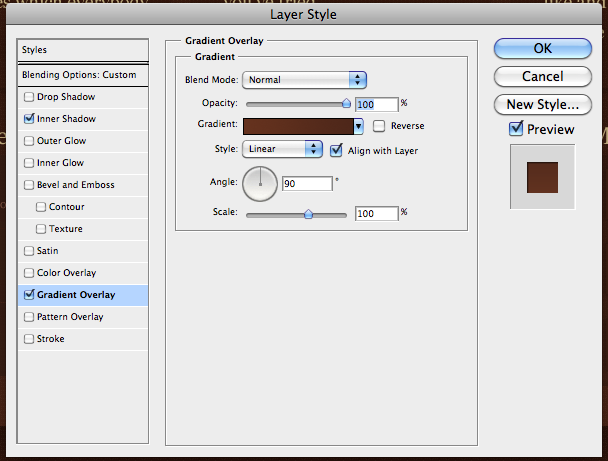Screen dimensions: 608x461
Task: Select Blending Options: Custom item
Action: tap(83, 75)
